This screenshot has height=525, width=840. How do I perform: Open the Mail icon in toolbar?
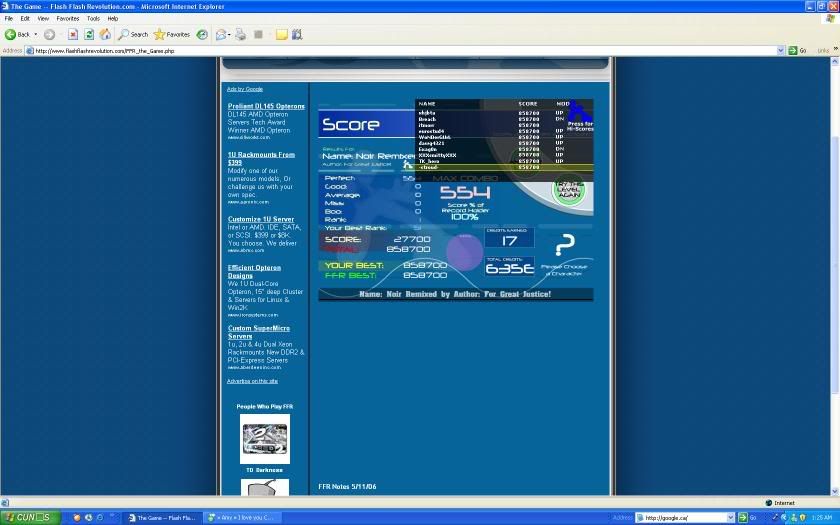[221, 34]
